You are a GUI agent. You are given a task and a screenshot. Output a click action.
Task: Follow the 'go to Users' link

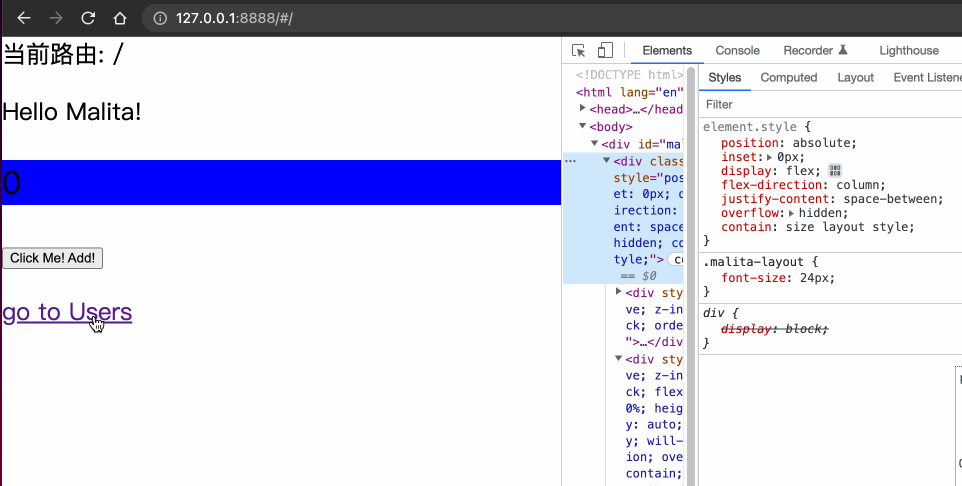67,312
